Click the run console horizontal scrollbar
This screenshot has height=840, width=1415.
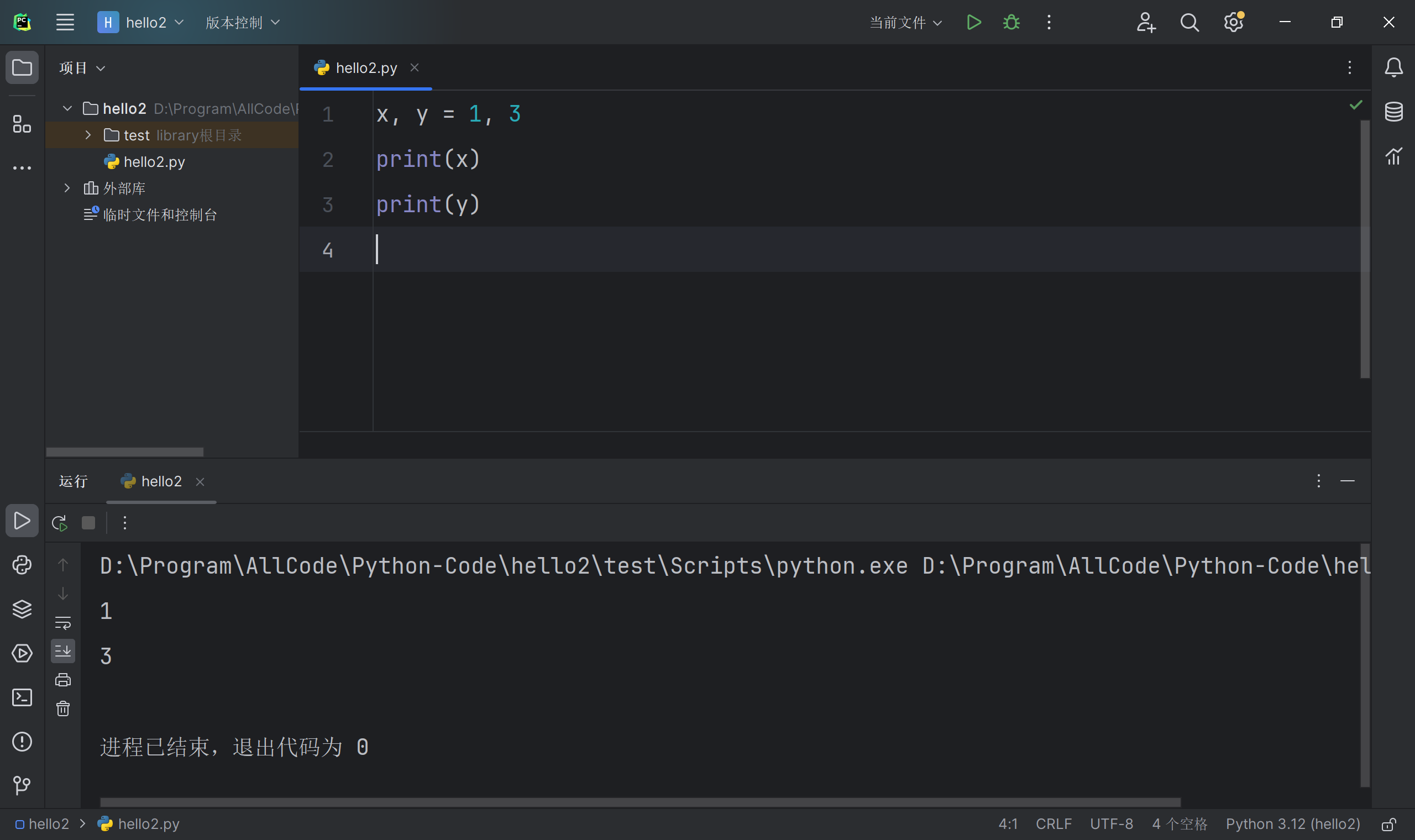640,802
